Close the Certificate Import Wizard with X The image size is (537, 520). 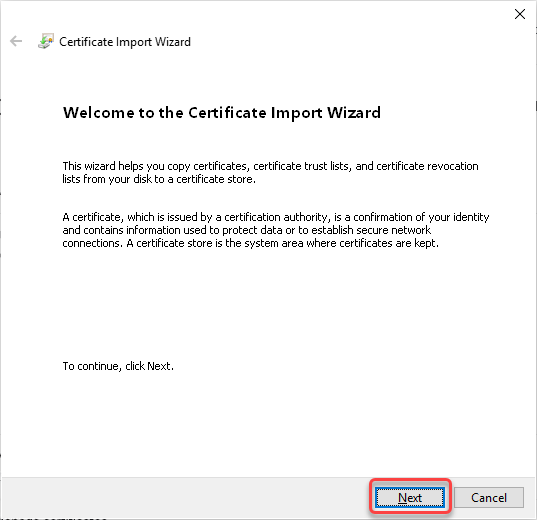[x=520, y=14]
